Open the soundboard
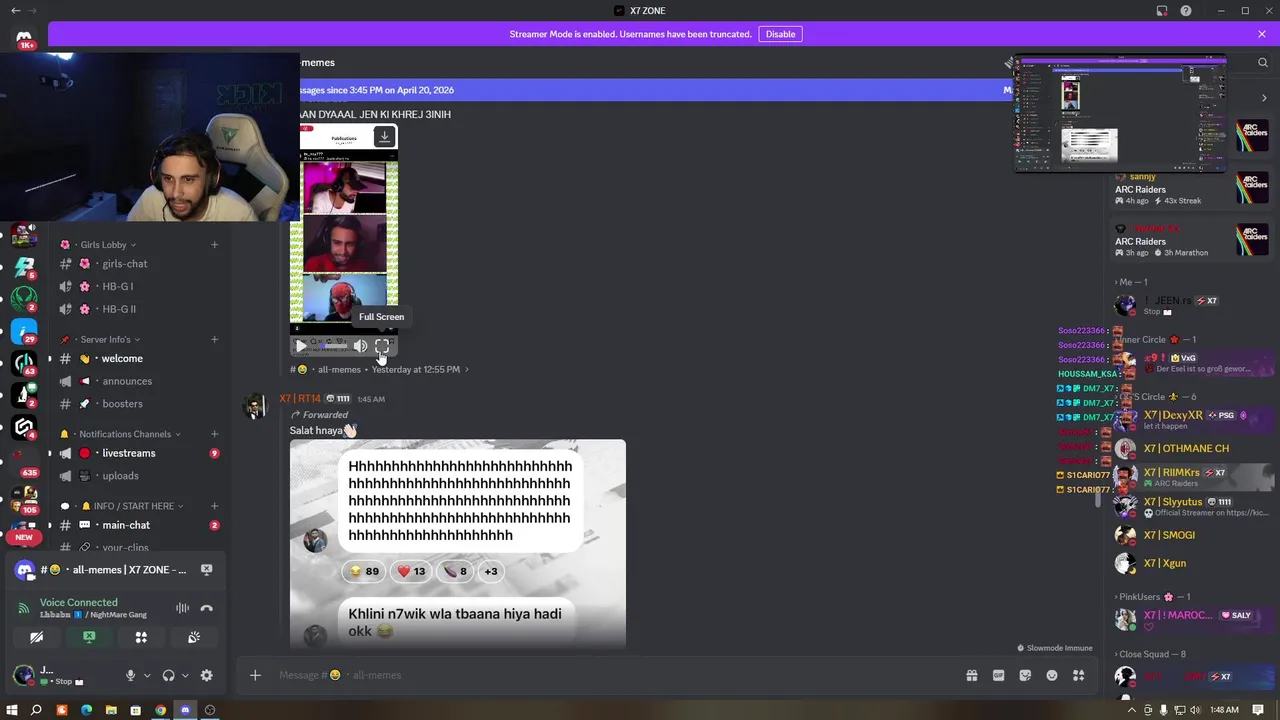Image resolution: width=1280 pixels, height=720 pixels. [x=194, y=637]
